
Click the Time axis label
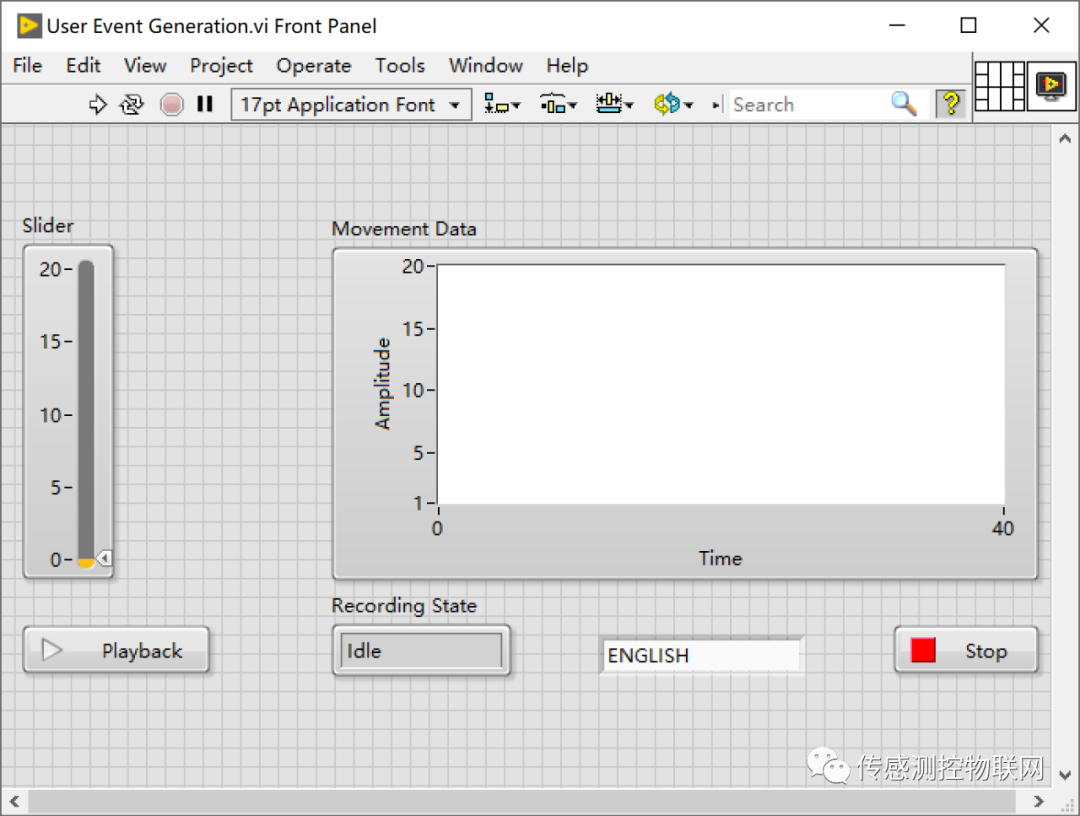[720, 558]
